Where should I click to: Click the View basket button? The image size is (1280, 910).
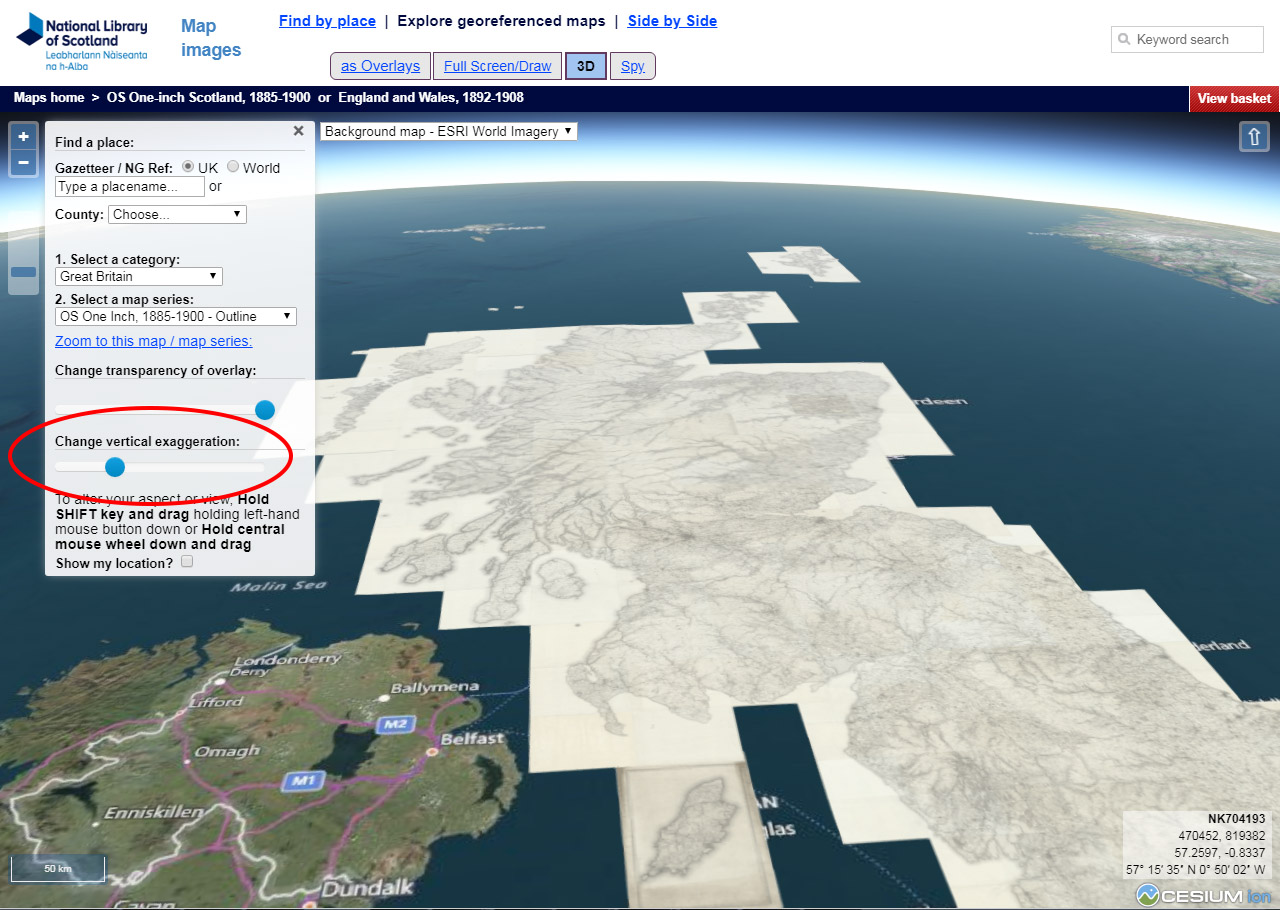coord(1234,98)
